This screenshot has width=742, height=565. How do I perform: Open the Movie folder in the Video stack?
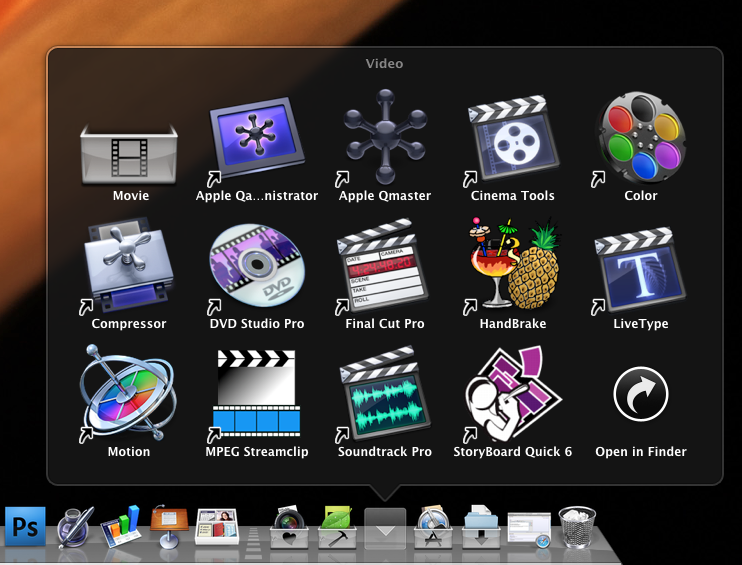coord(129,153)
